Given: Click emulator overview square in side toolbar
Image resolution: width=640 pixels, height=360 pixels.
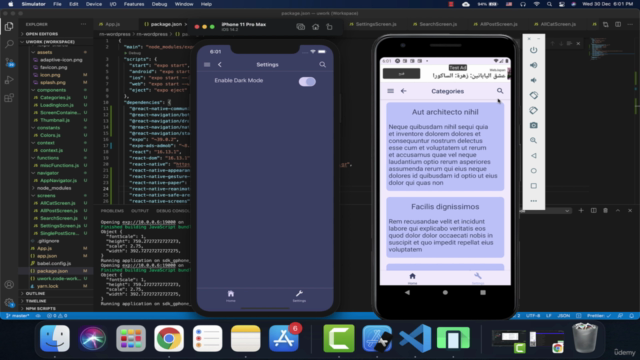Looking at the screenshot, I should [x=533, y=186].
